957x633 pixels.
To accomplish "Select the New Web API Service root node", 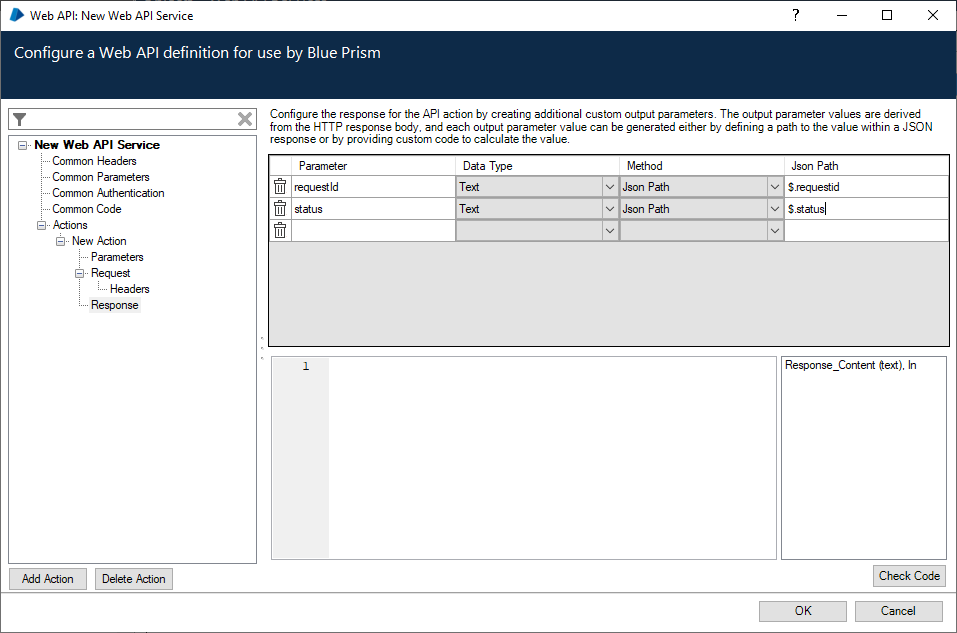I will pos(97,145).
